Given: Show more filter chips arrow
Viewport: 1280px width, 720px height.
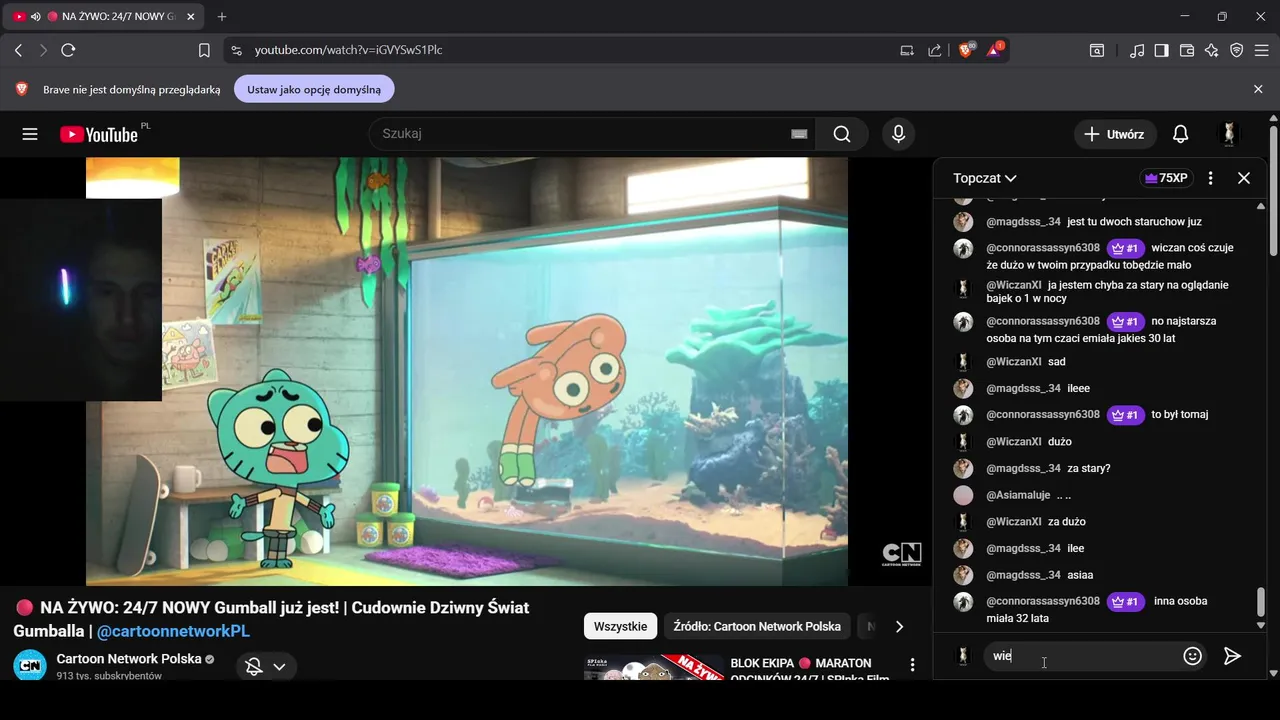Looking at the screenshot, I should tap(899, 627).
